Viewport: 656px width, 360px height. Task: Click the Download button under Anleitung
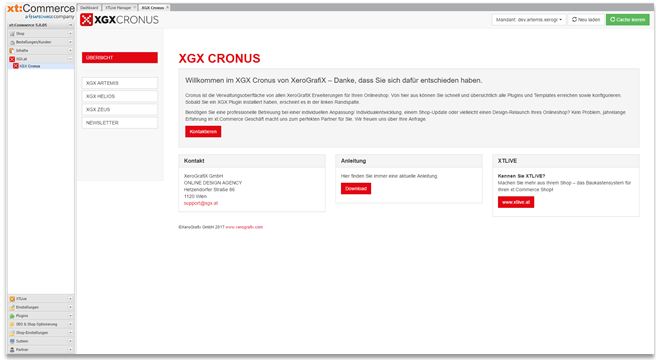(x=356, y=188)
